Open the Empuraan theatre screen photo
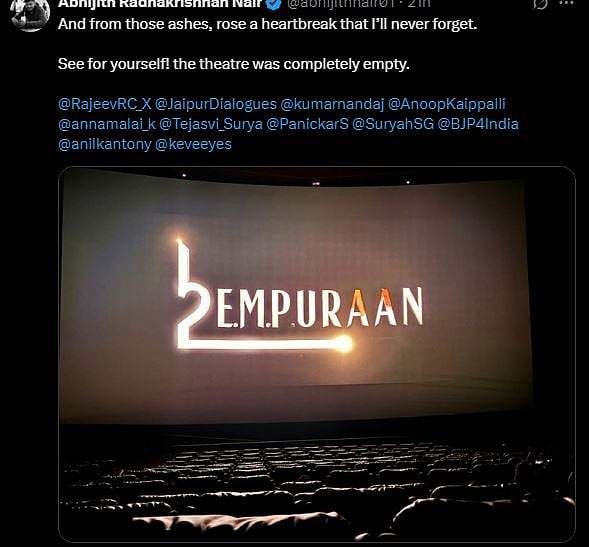Screen dimensions: 589x547 point(317,354)
